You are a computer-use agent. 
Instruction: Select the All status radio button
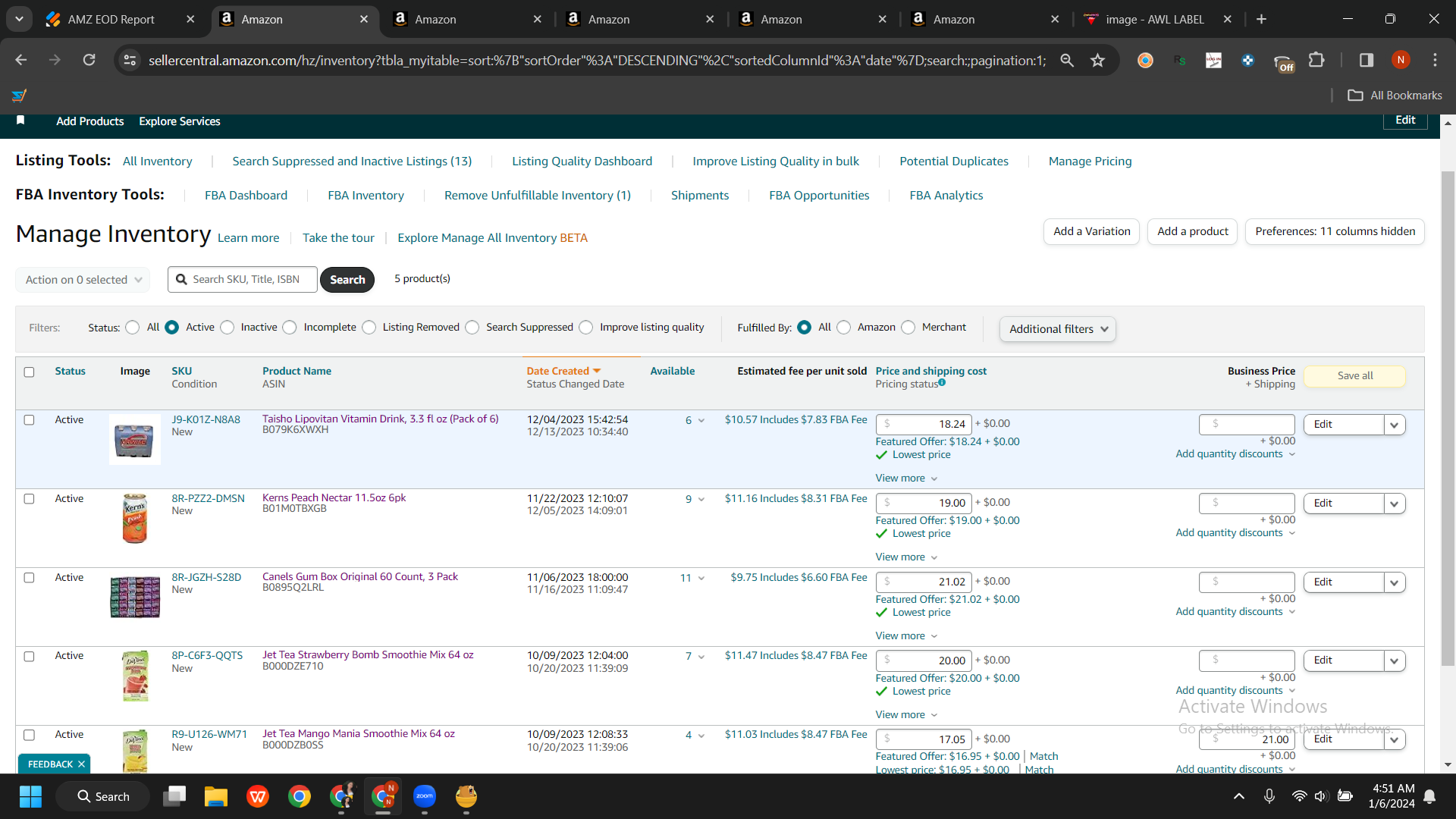[133, 328]
